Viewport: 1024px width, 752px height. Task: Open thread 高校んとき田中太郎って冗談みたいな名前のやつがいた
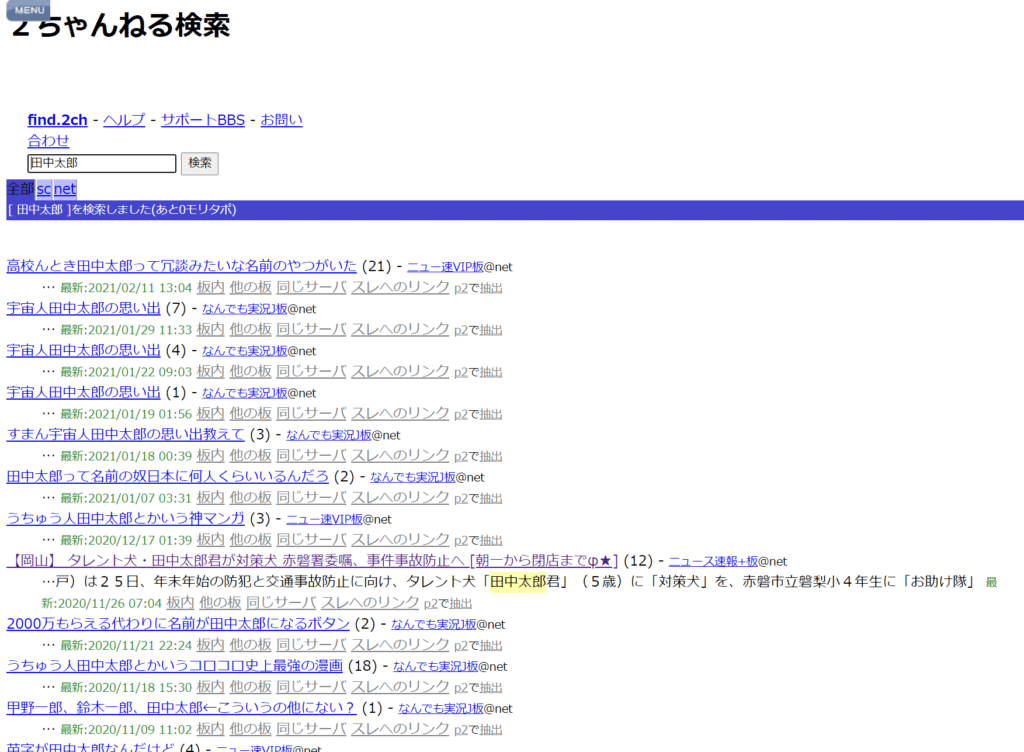182,266
